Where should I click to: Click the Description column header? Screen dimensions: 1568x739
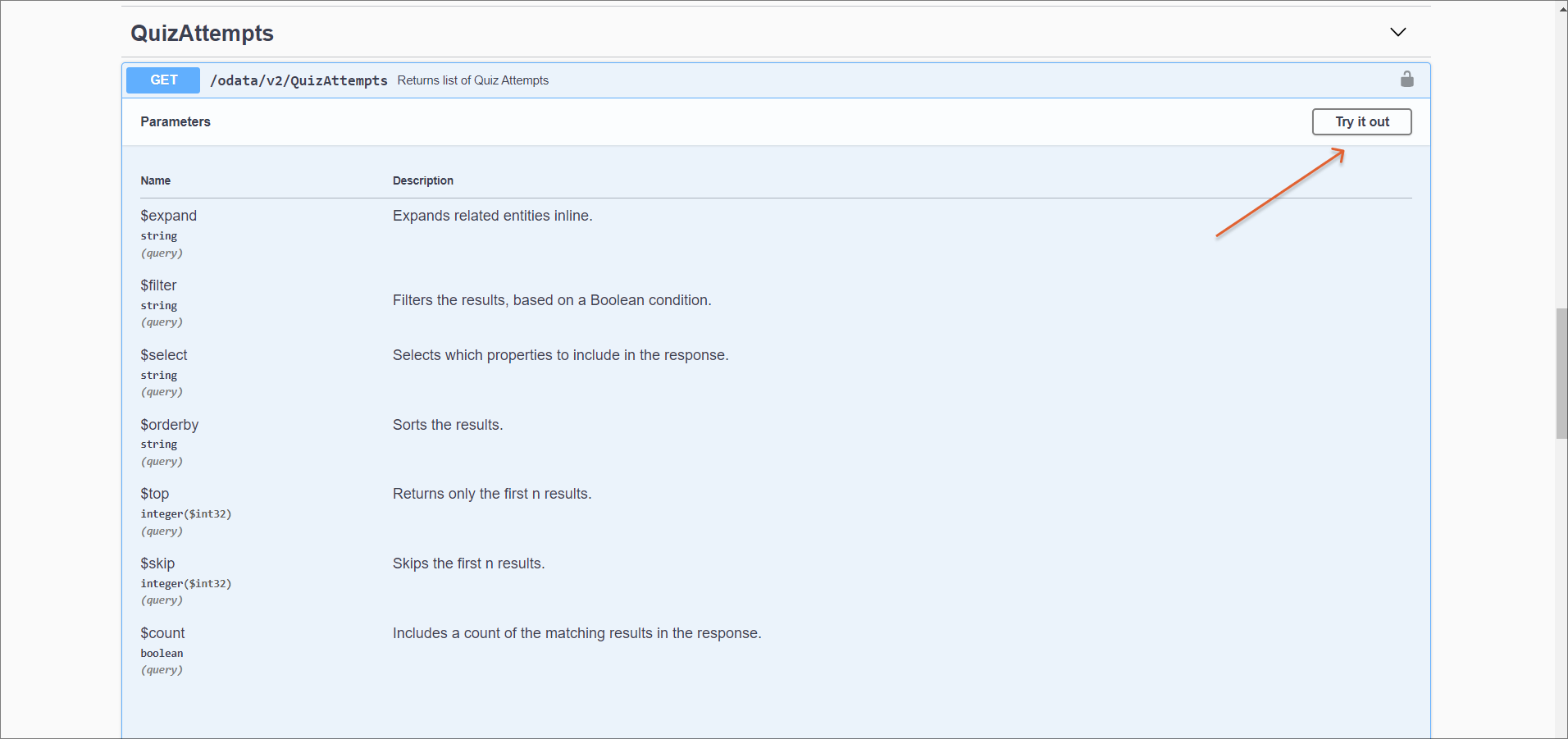[x=422, y=180]
